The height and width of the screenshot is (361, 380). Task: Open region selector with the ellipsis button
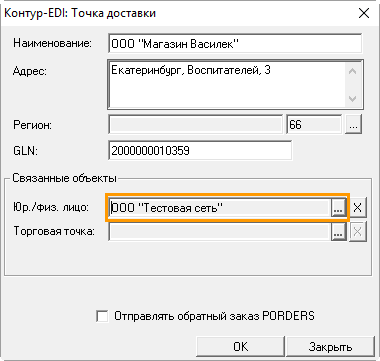[x=354, y=125]
